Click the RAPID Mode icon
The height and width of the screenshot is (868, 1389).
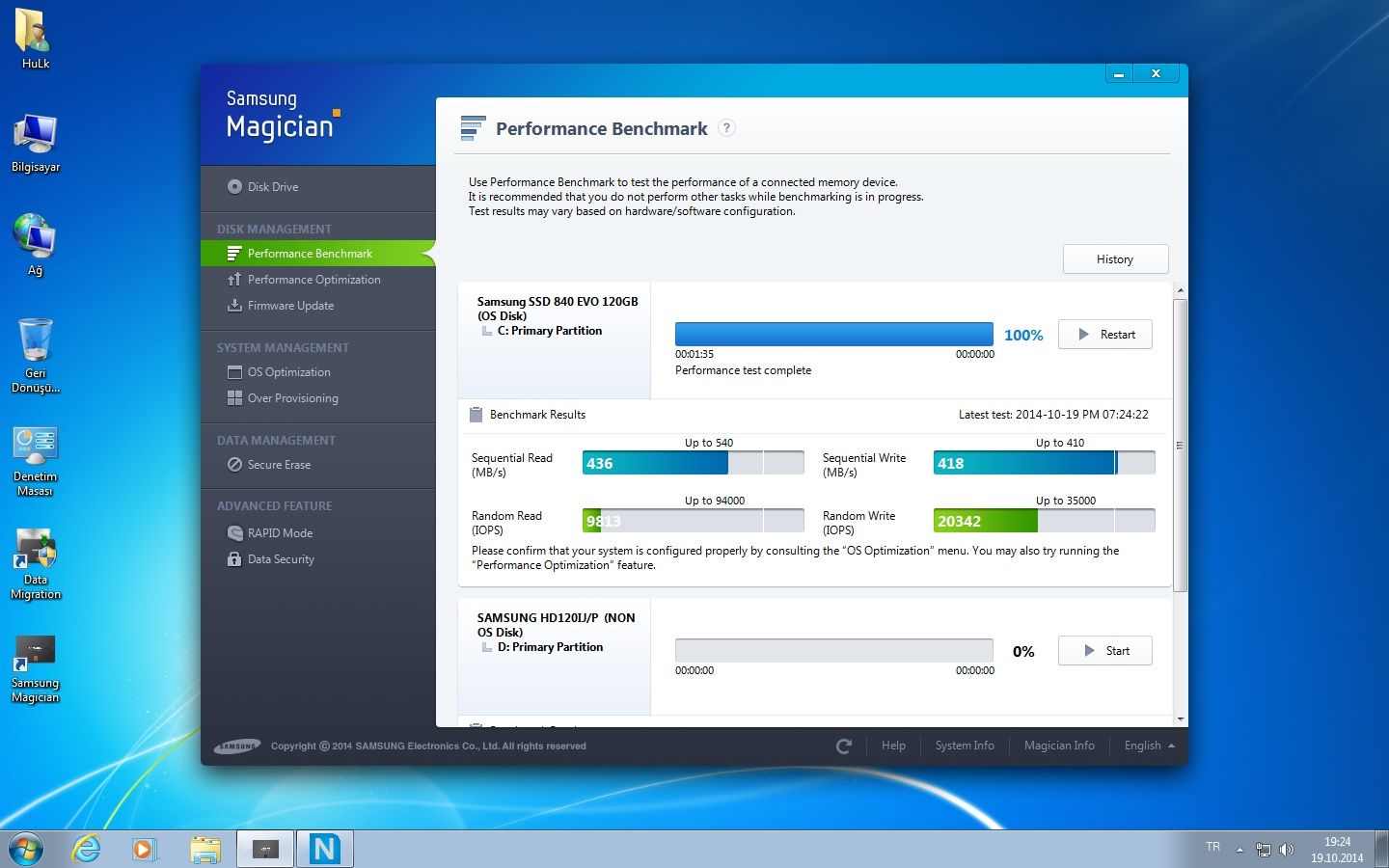[234, 533]
